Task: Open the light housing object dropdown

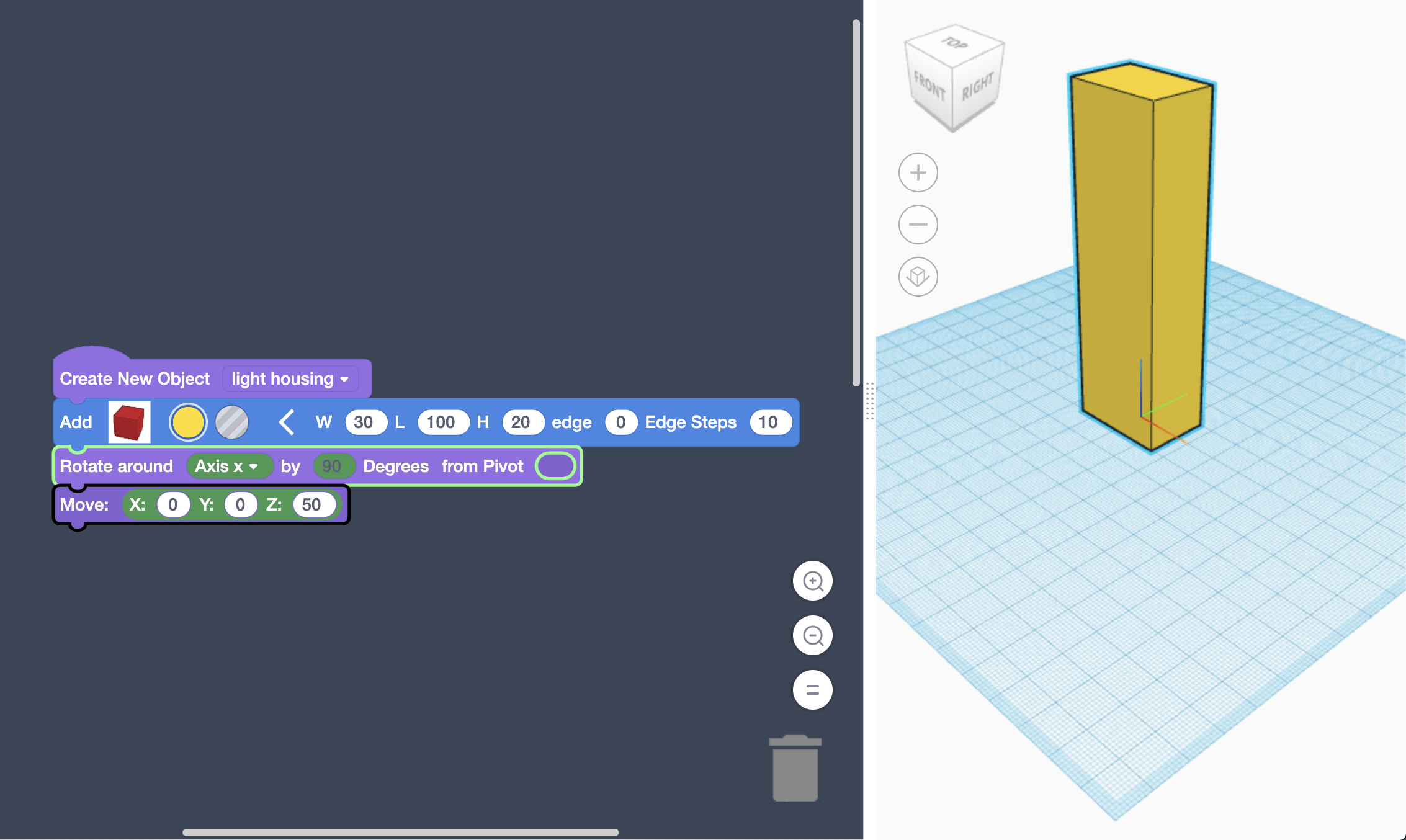Action: point(290,378)
